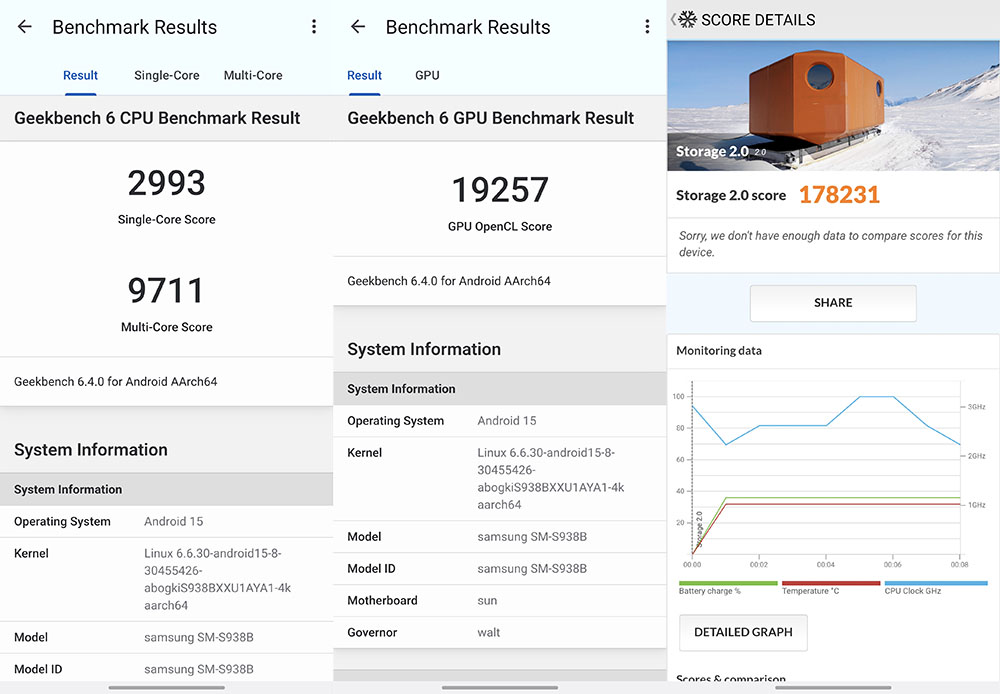Tap the Model row on the CPU screen
The height and width of the screenshot is (694, 1000).
[166, 637]
